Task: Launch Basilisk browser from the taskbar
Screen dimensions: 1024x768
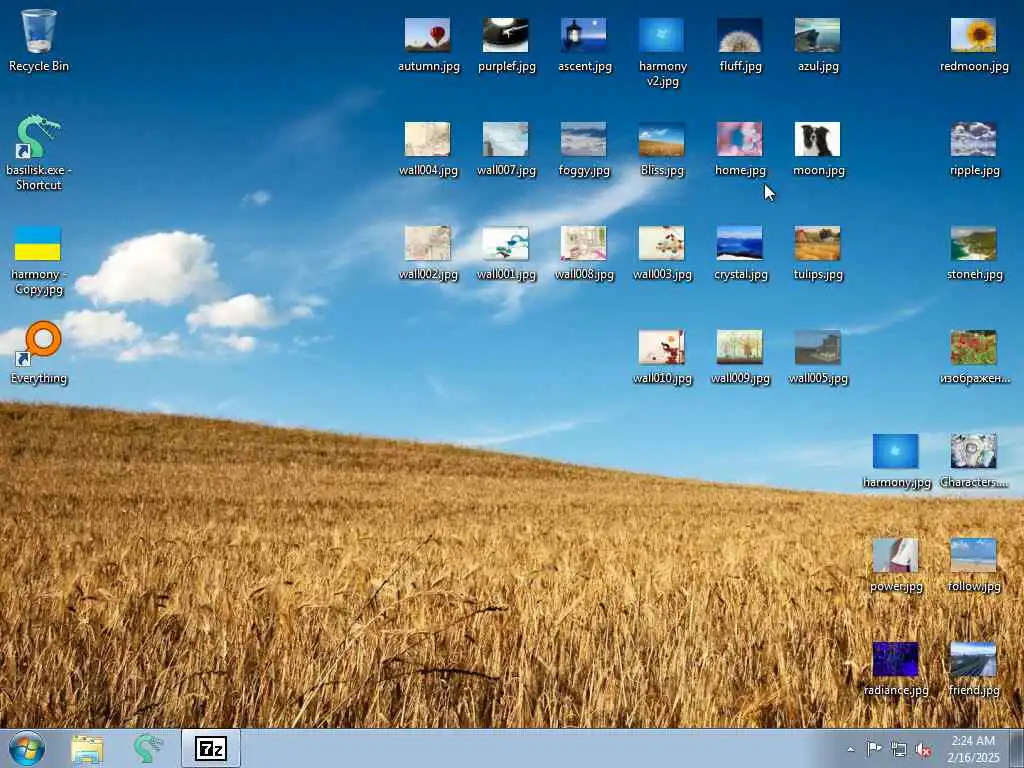Action: pyautogui.click(x=148, y=749)
